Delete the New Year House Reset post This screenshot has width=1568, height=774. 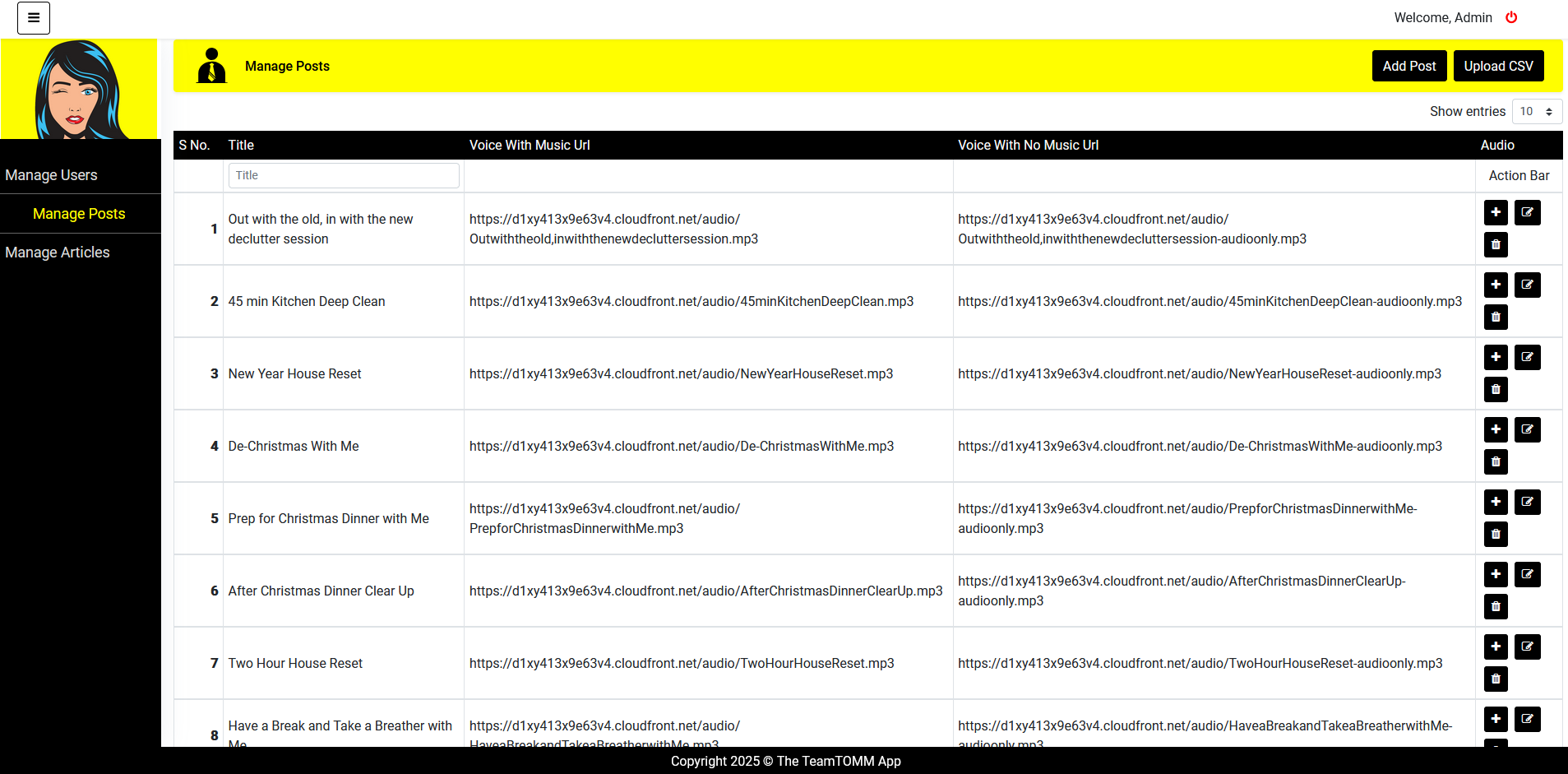pyautogui.click(x=1496, y=389)
